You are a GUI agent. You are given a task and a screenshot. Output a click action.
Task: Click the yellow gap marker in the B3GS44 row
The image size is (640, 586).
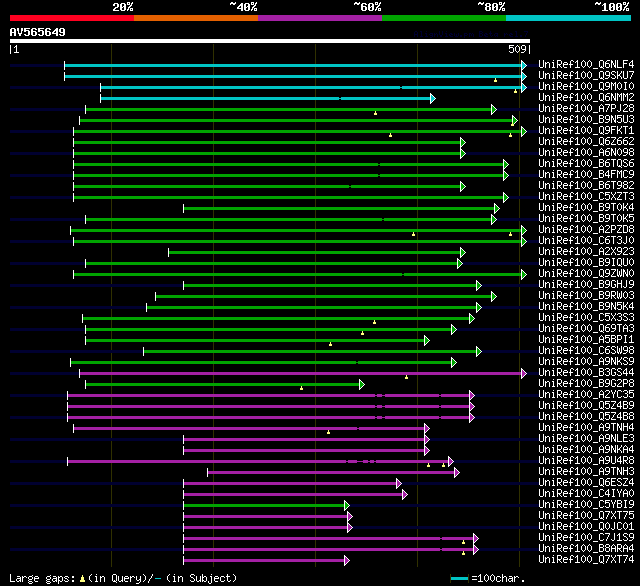click(x=407, y=377)
